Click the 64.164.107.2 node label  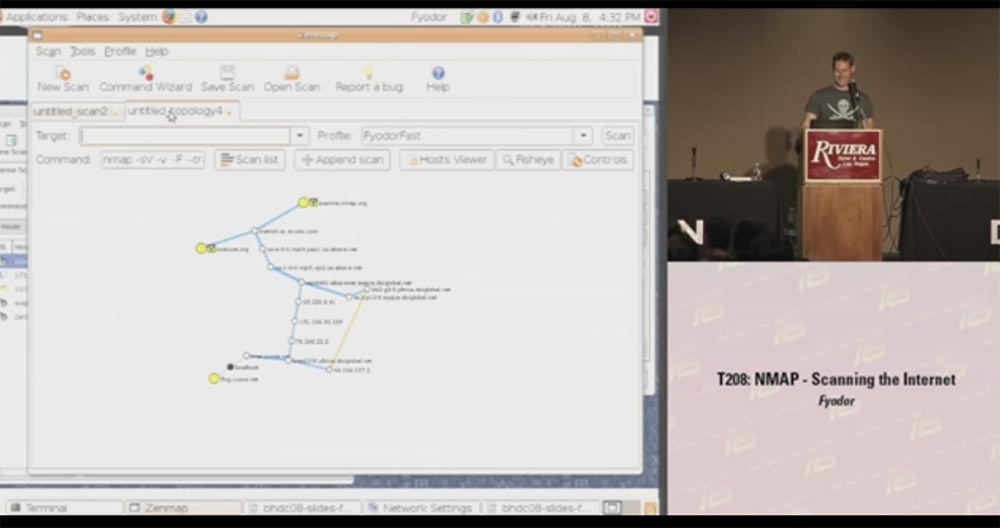[x=352, y=370]
